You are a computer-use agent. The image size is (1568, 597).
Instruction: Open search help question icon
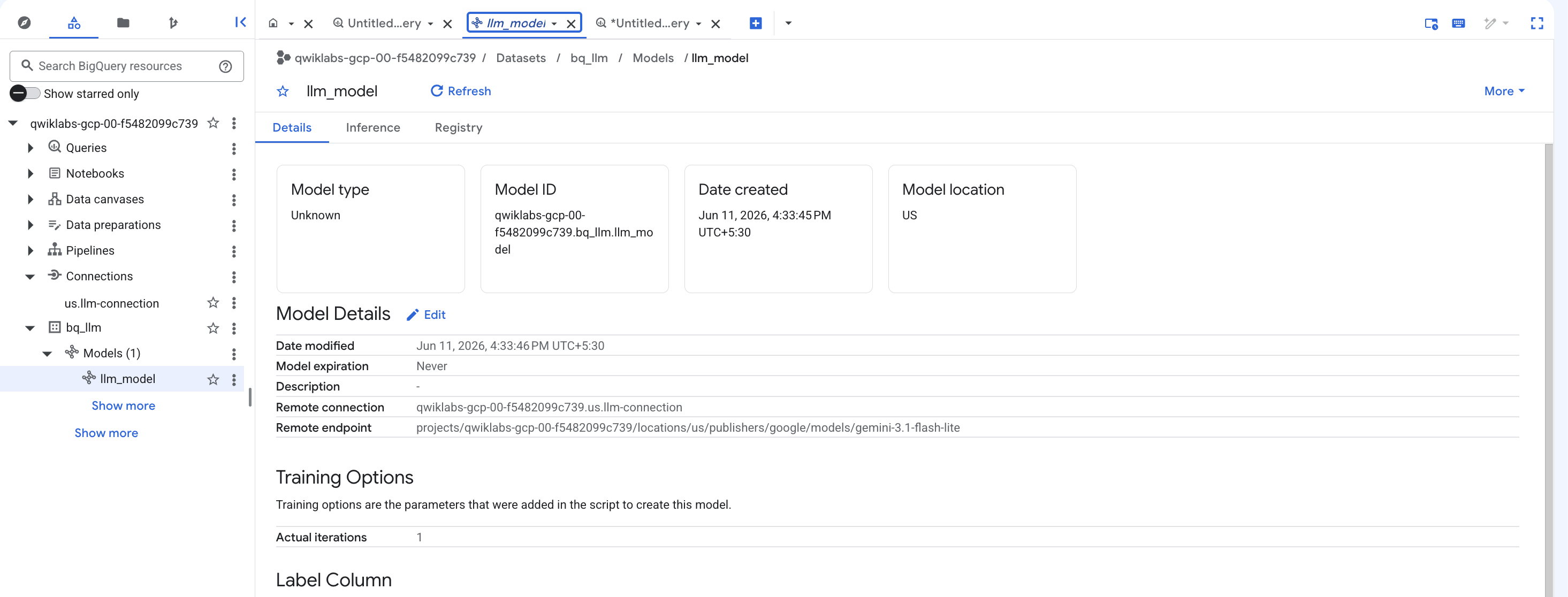point(225,66)
